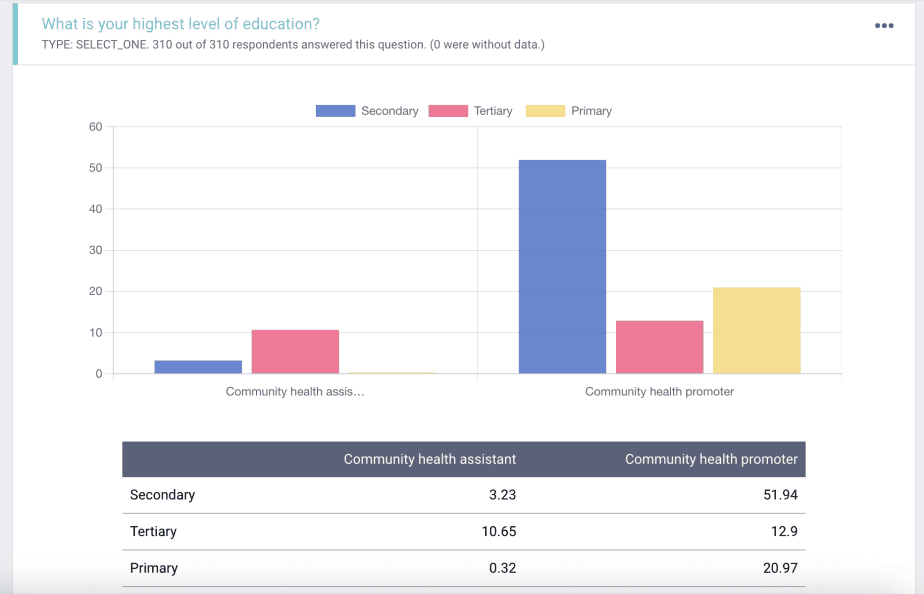
Task: Toggle the Secondary series in the legend
Action: pyautogui.click(x=367, y=111)
